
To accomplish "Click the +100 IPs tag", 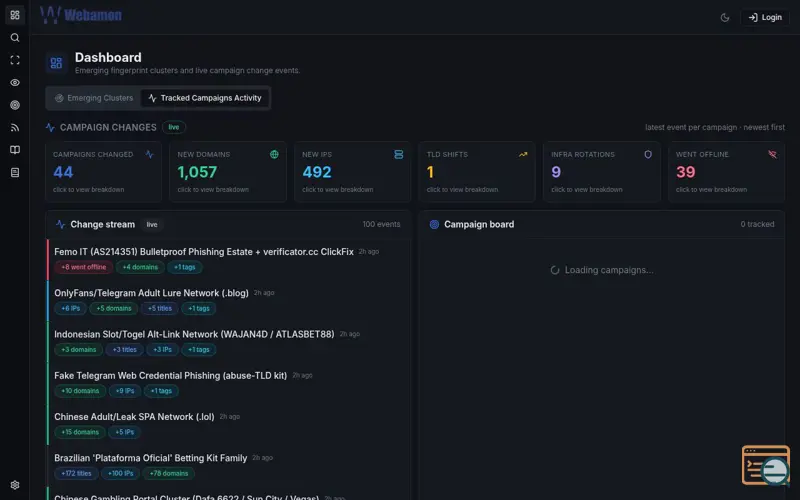I will pos(120,473).
